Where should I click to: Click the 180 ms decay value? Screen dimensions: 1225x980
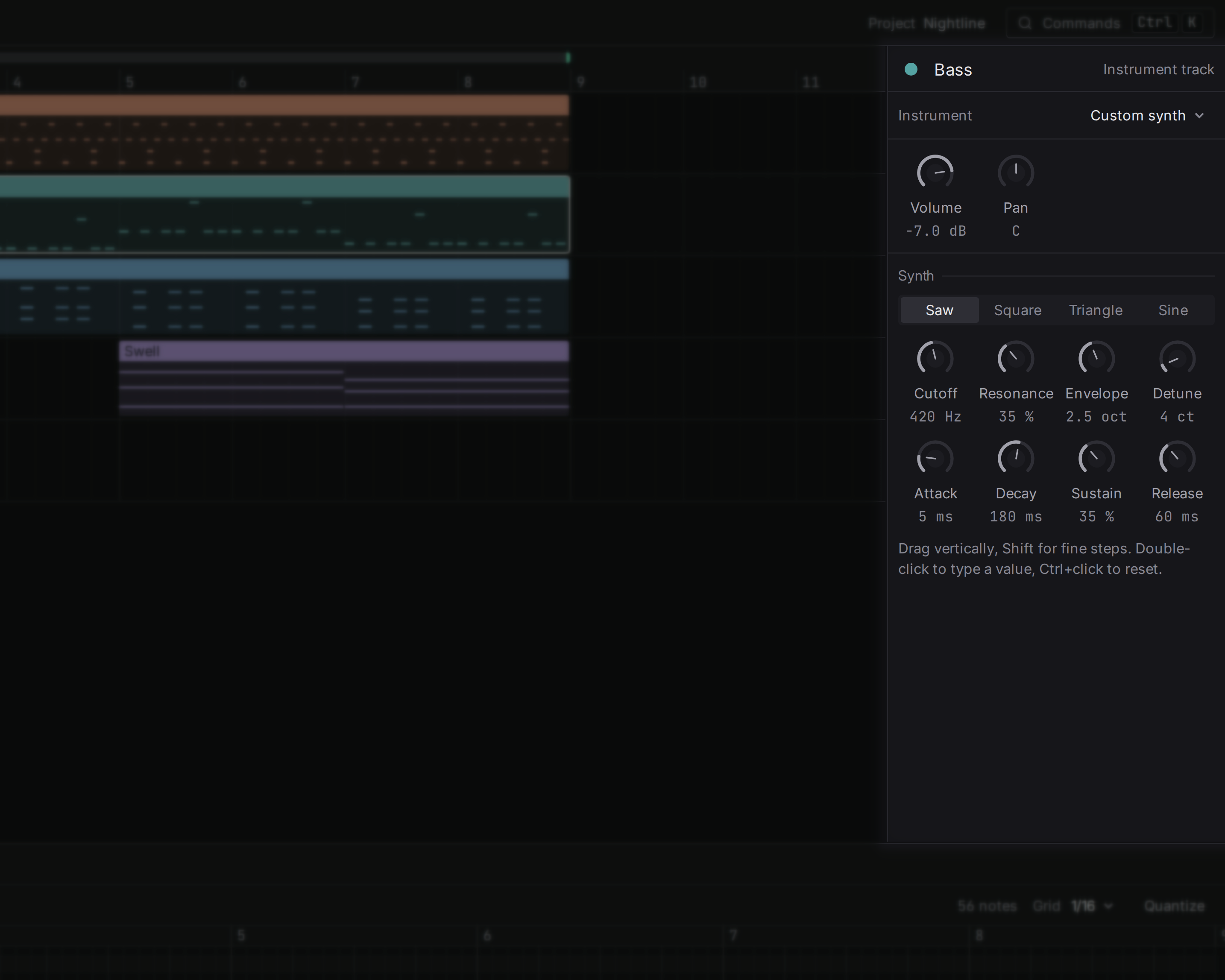(1016, 517)
